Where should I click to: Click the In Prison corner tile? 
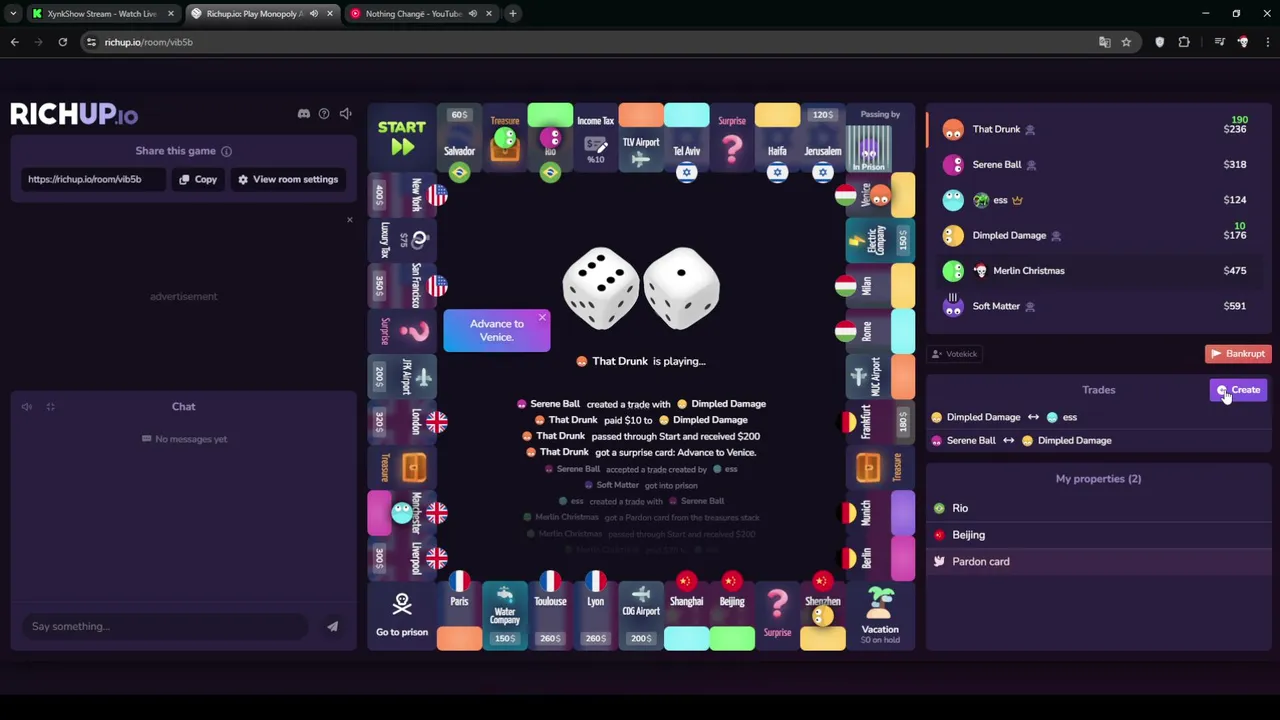880,139
